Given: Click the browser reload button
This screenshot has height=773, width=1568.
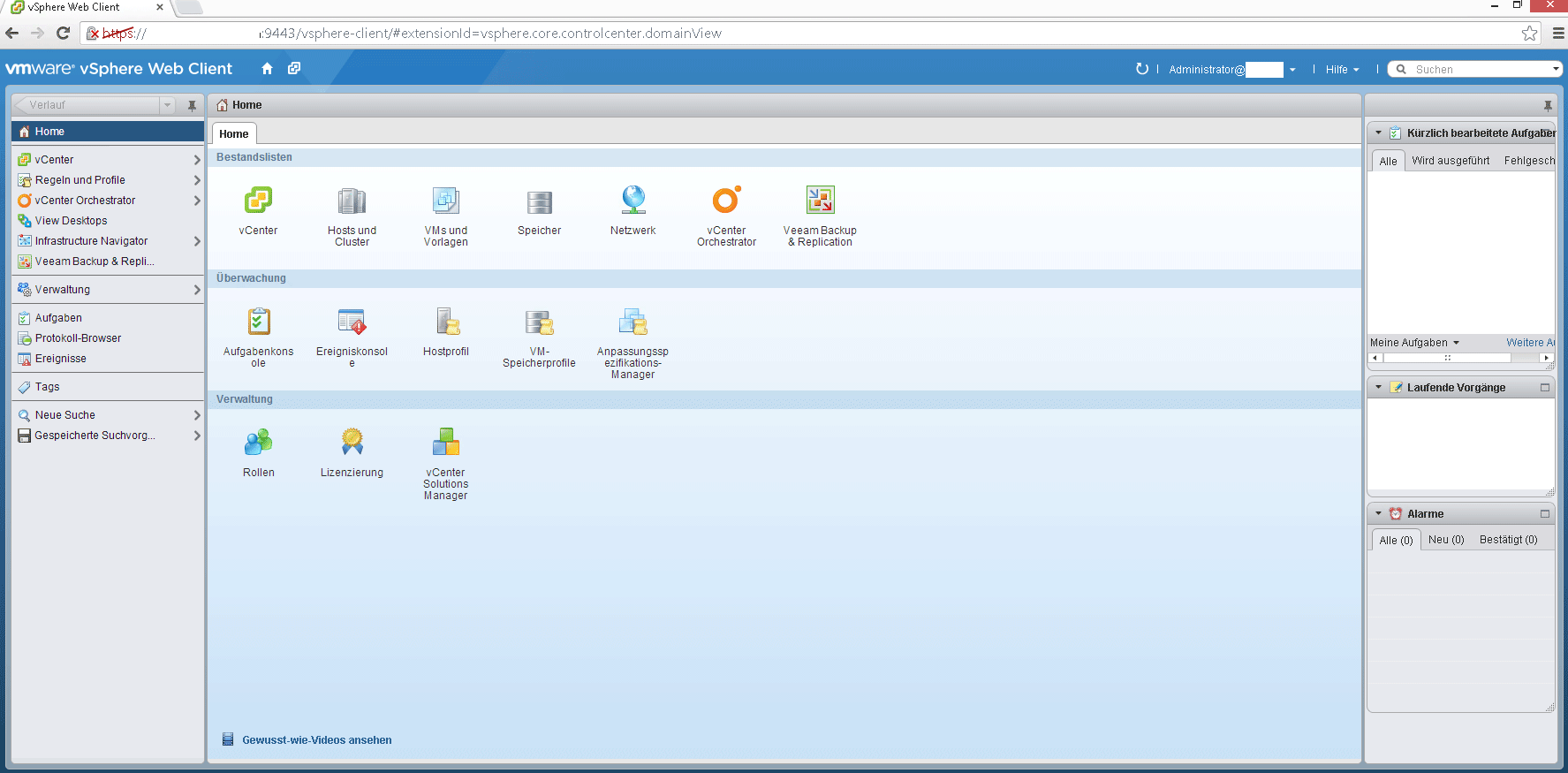Looking at the screenshot, I should [x=63, y=33].
